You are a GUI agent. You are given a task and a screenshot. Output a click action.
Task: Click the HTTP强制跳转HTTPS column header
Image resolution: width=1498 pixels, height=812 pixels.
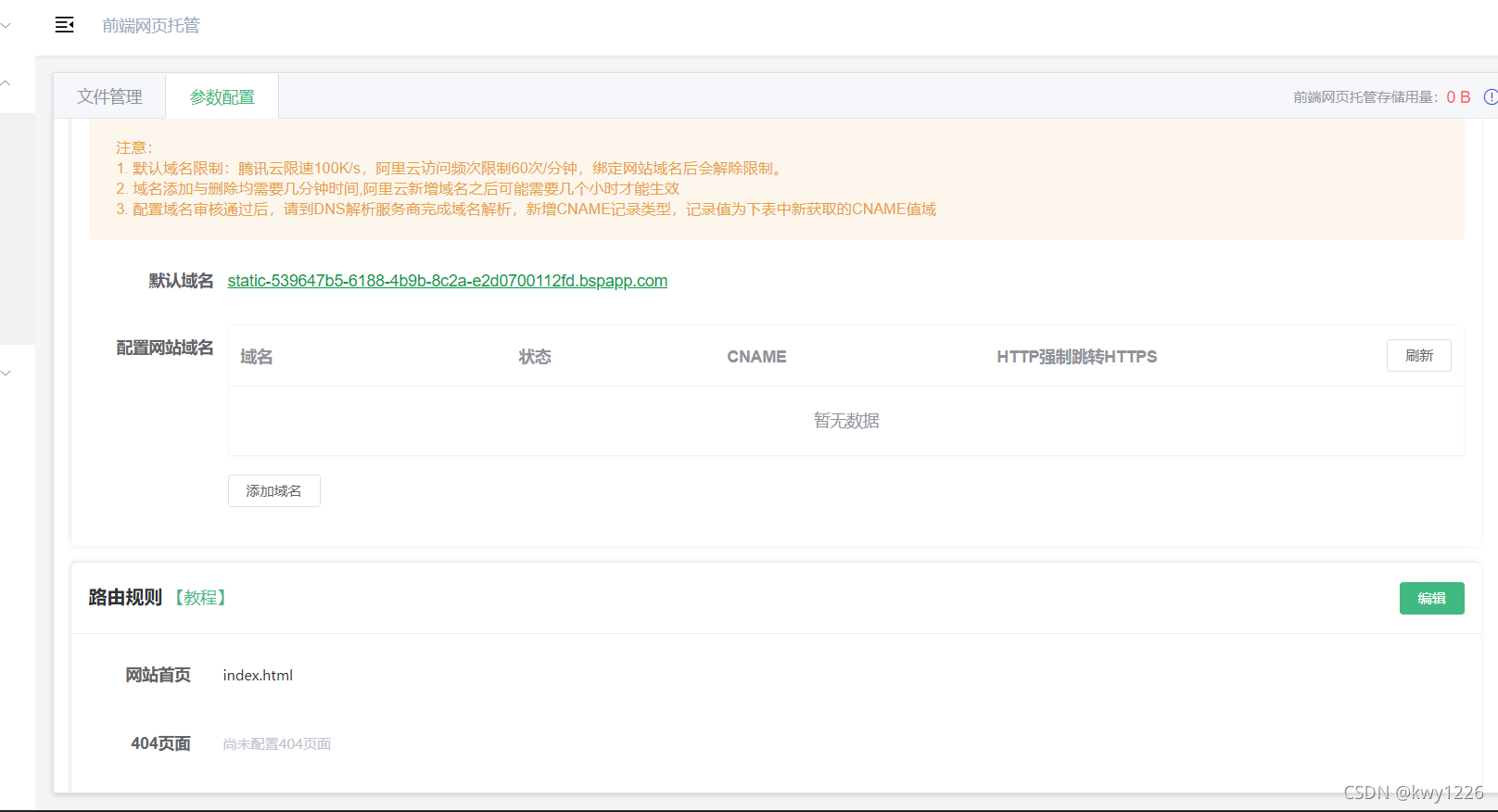1077,357
